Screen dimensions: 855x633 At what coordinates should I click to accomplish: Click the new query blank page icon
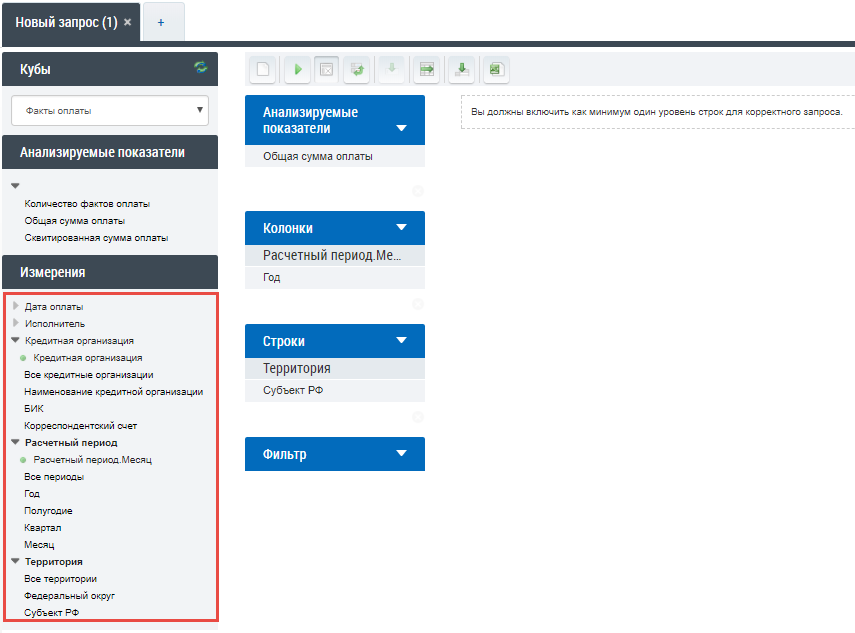click(263, 69)
